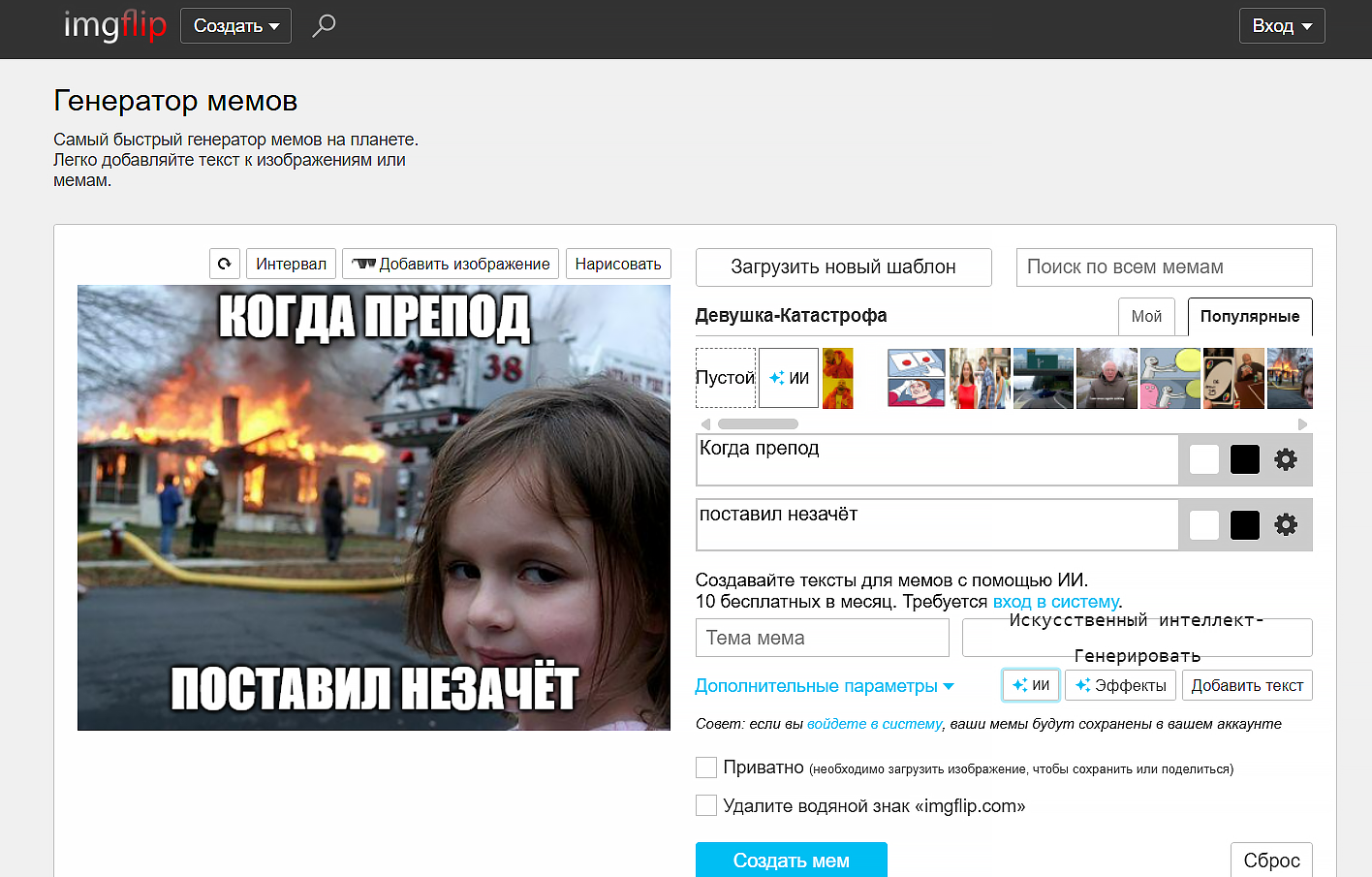Click the Add image sunglasses button
1372x877 pixels.
pyautogui.click(x=451, y=264)
